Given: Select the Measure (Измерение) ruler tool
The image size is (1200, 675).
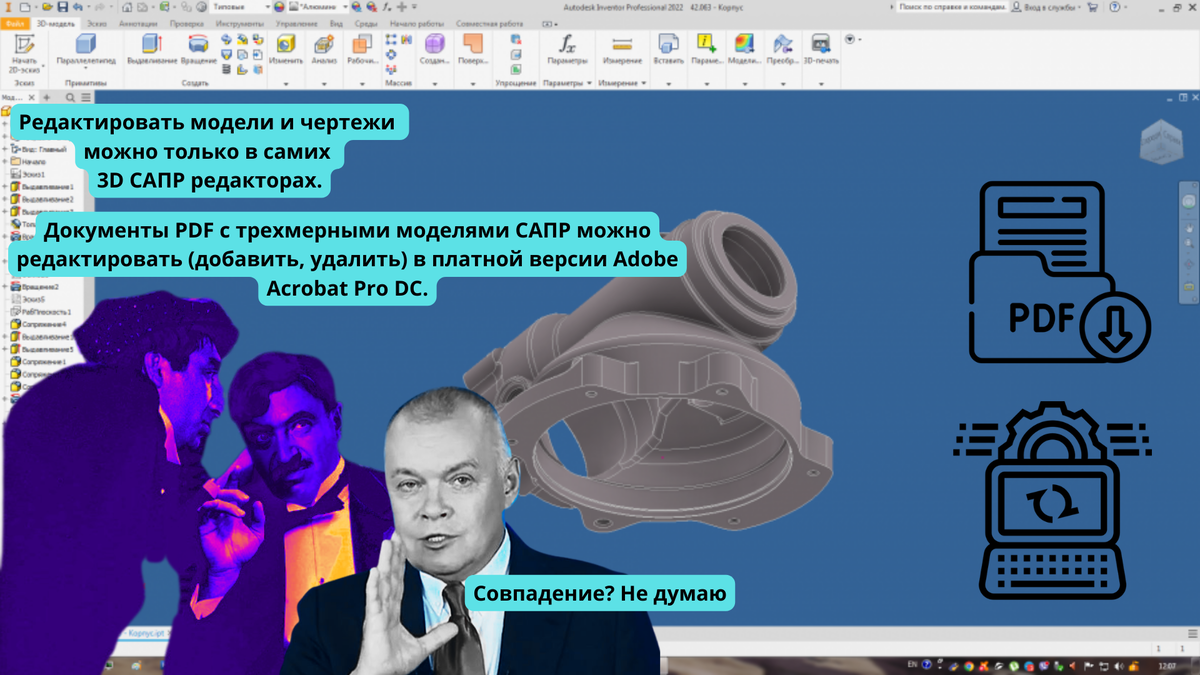Looking at the screenshot, I should point(622,49).
